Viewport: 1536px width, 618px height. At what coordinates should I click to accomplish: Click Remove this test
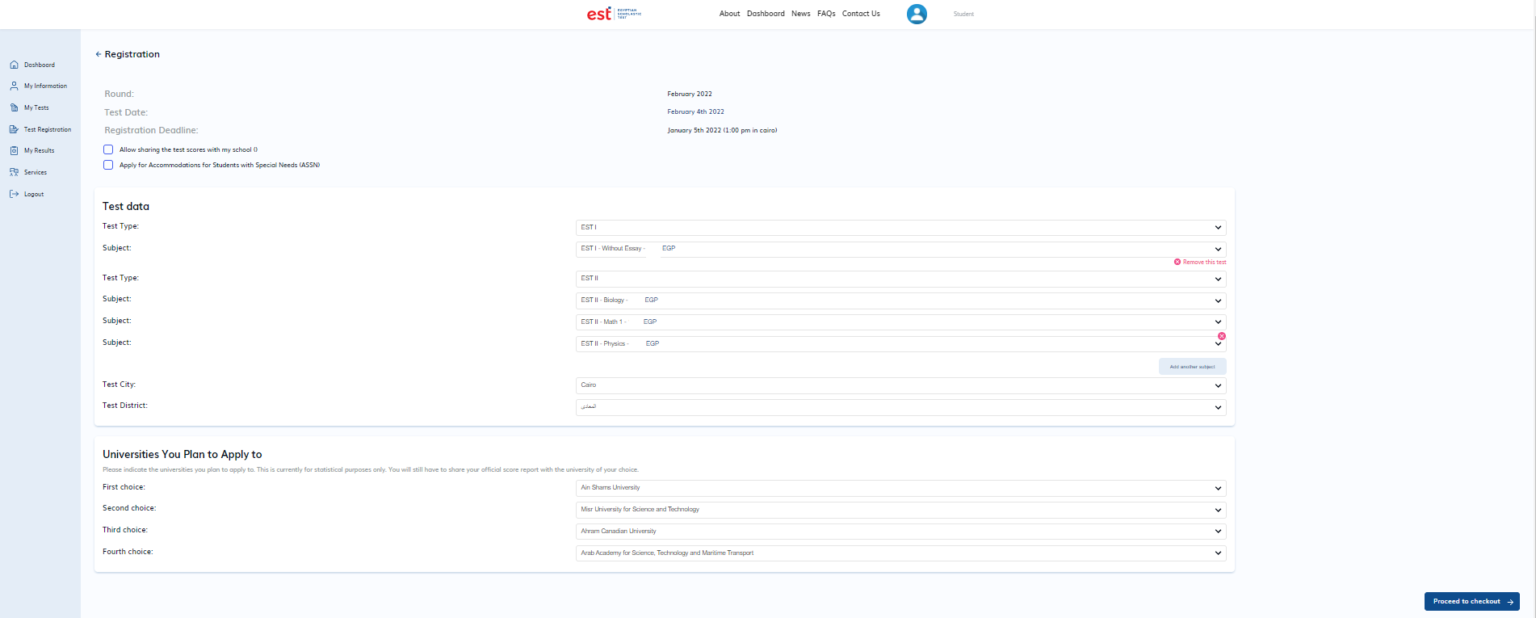[x=1199, y=261]
